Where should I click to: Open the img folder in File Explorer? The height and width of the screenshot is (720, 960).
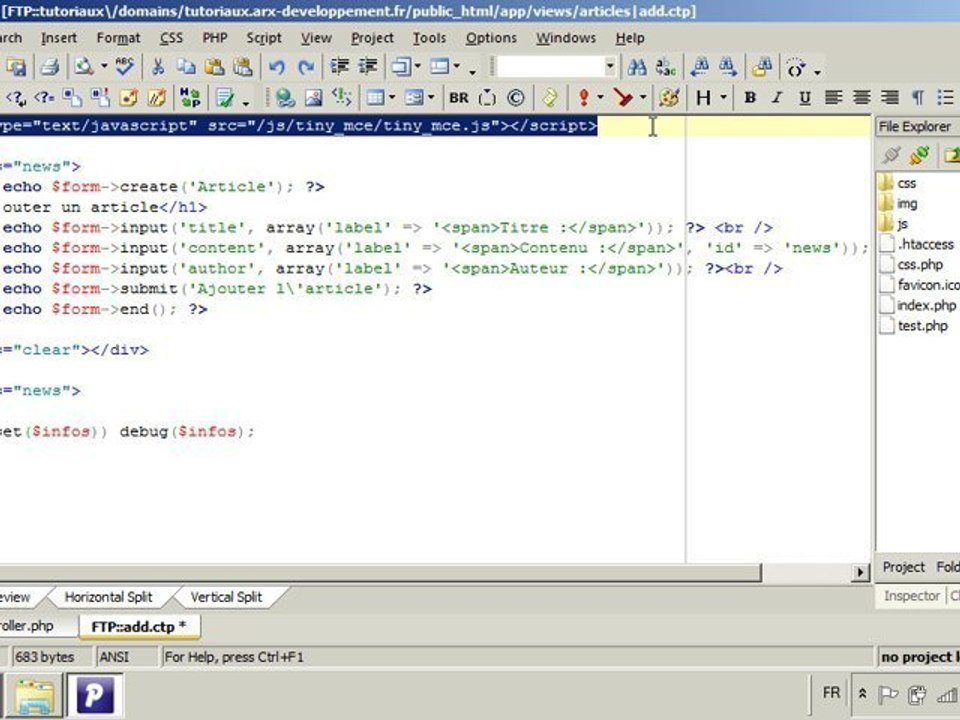coord(899,203)
